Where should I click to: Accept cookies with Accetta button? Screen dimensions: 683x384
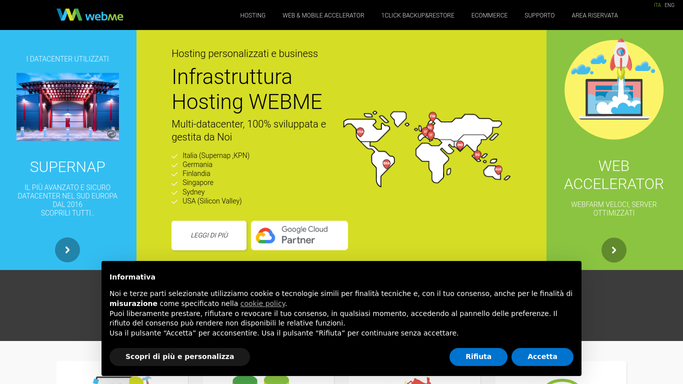point(542,357)
